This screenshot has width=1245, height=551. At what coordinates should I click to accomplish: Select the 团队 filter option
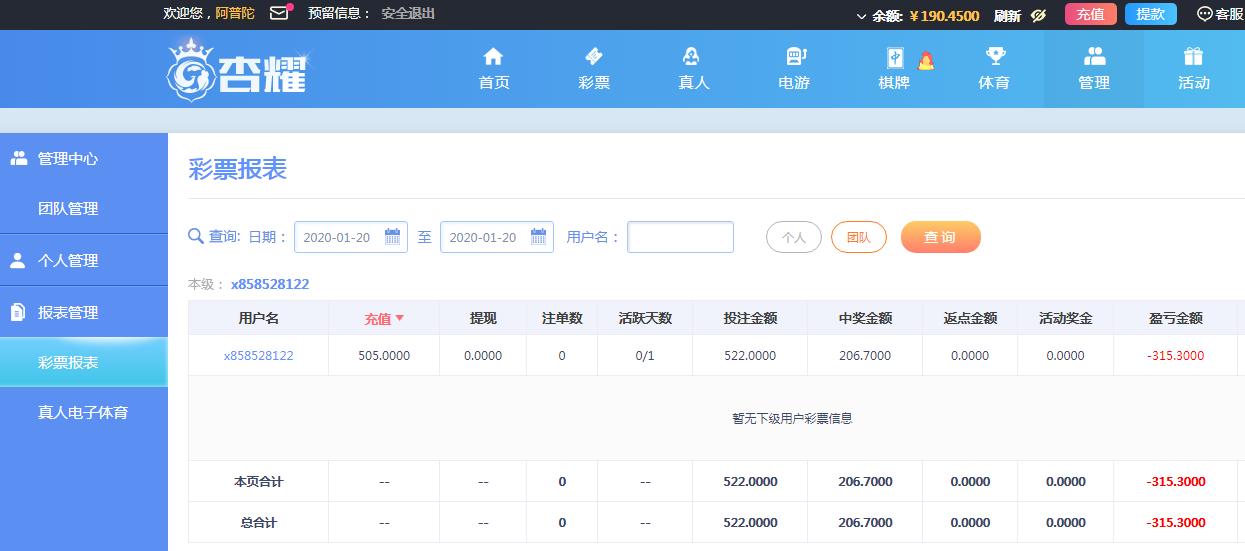click(x=858, y=237)
